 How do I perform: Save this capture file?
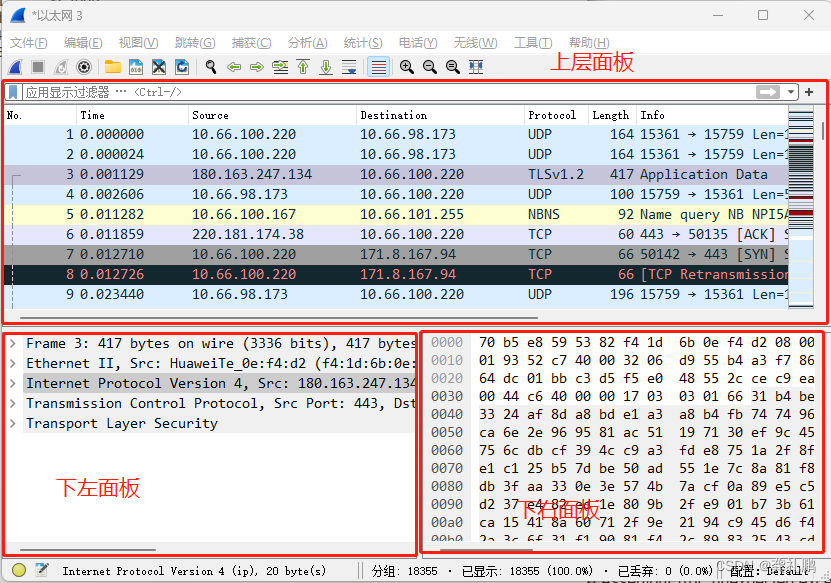click(136, 67)
